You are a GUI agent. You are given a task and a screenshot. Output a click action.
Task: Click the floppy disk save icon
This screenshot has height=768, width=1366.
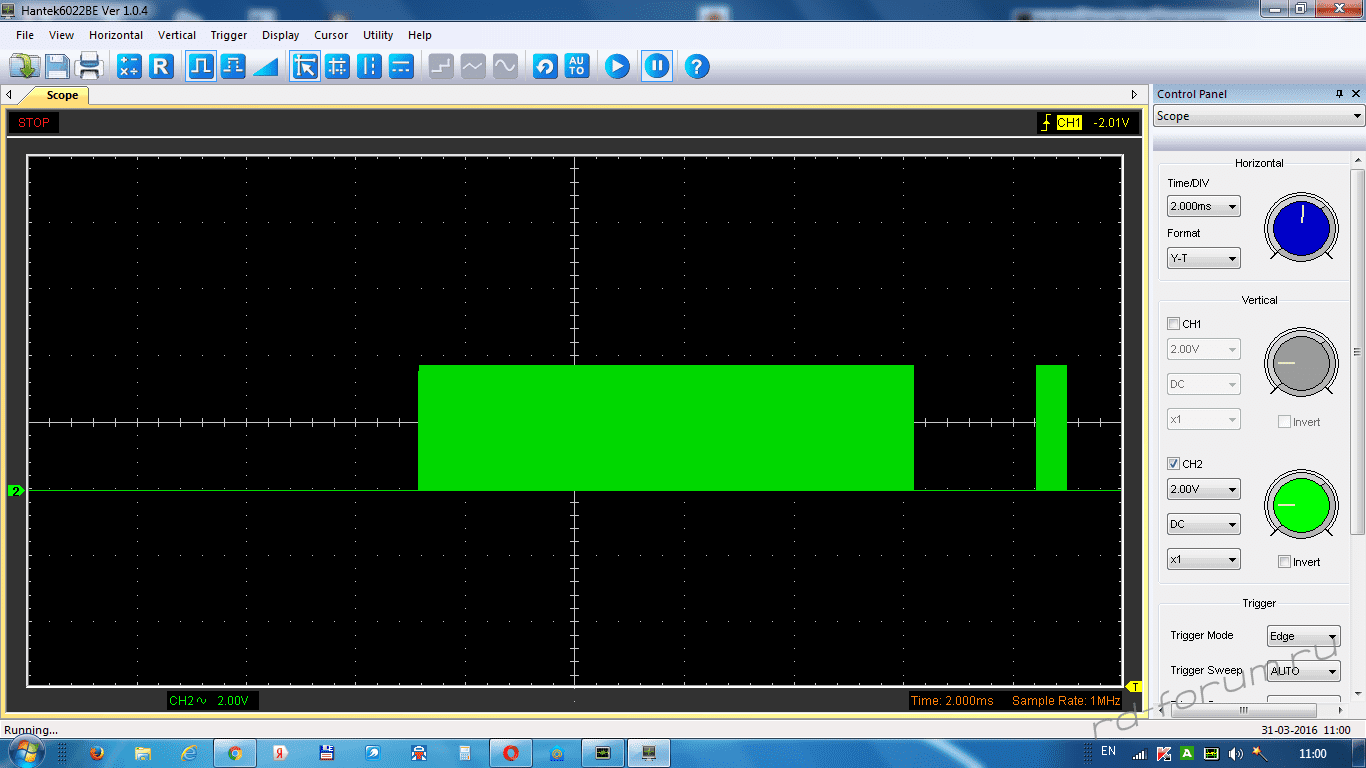click(57, 67)
